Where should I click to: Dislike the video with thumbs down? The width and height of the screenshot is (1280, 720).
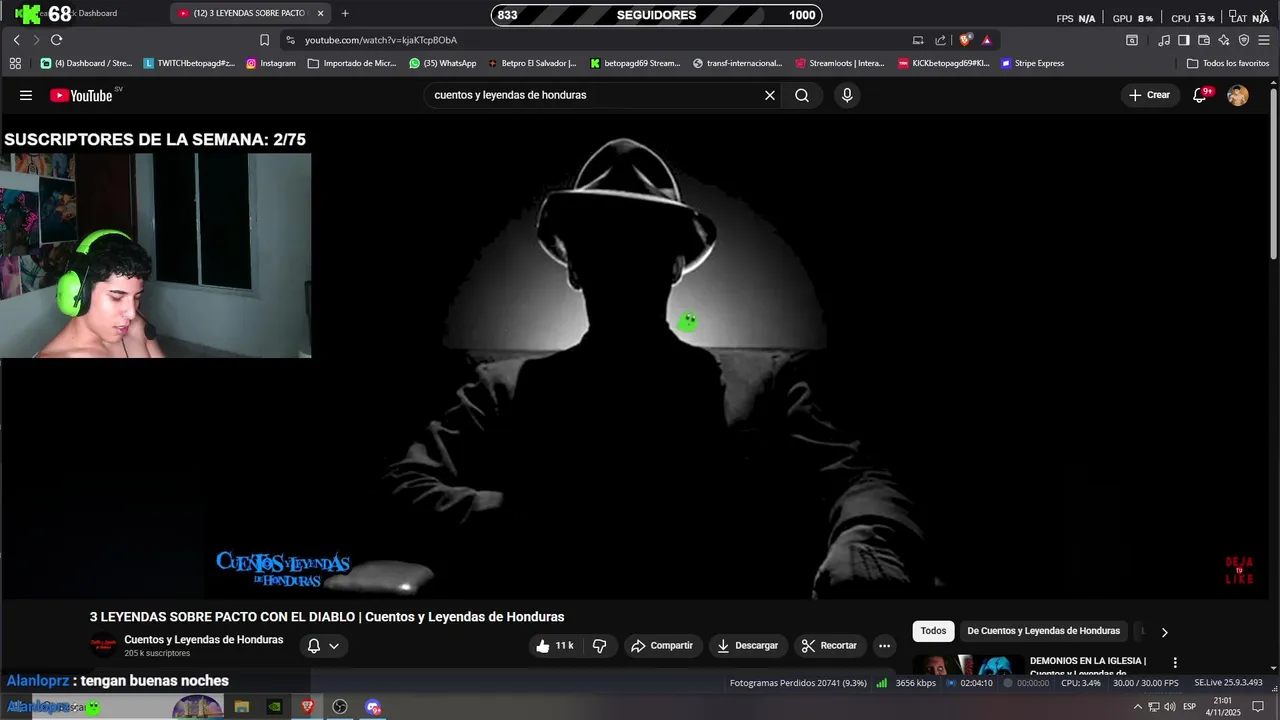coord(599,646)
